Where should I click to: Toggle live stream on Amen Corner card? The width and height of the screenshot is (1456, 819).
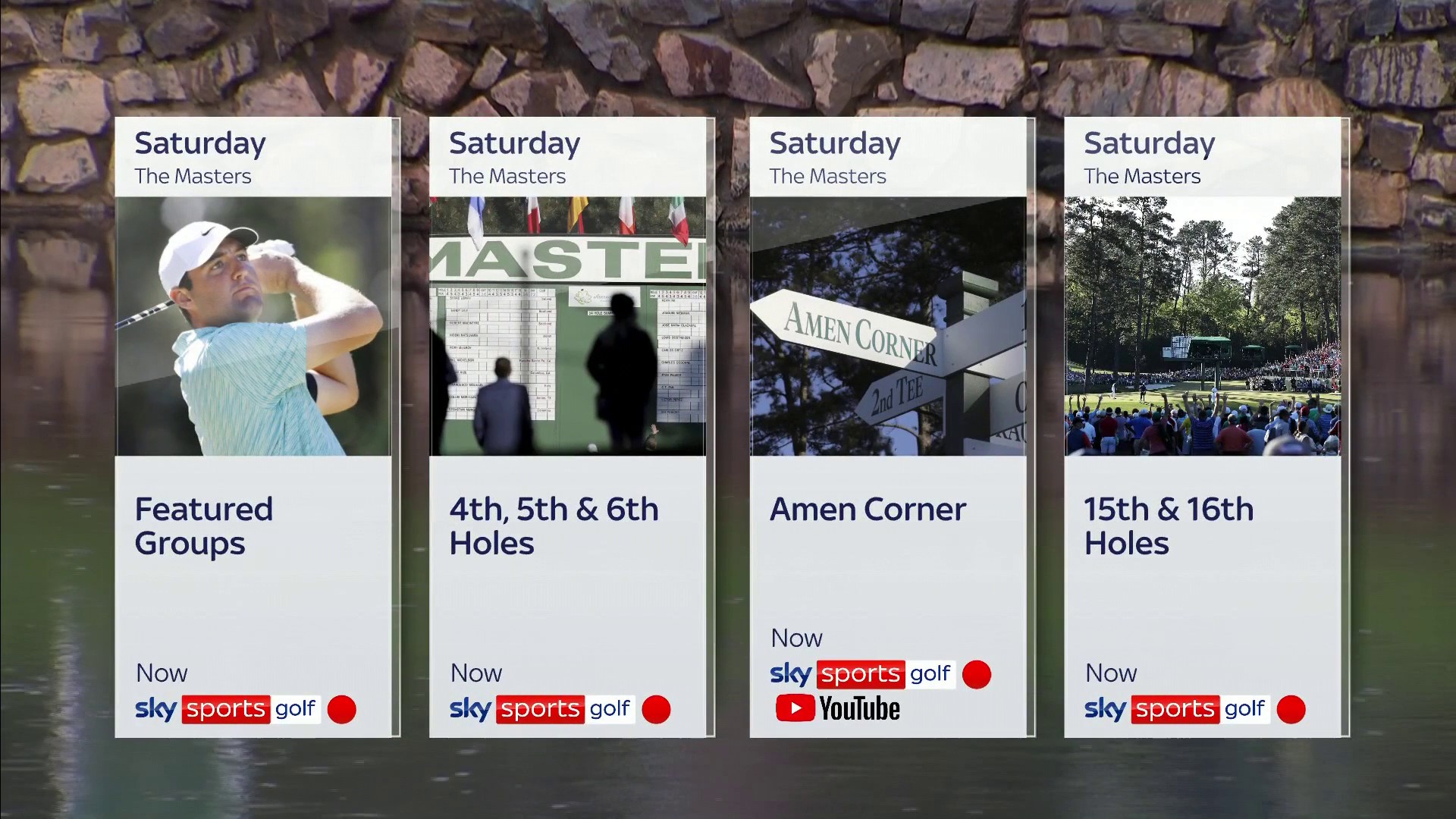[x=980, y=673]
